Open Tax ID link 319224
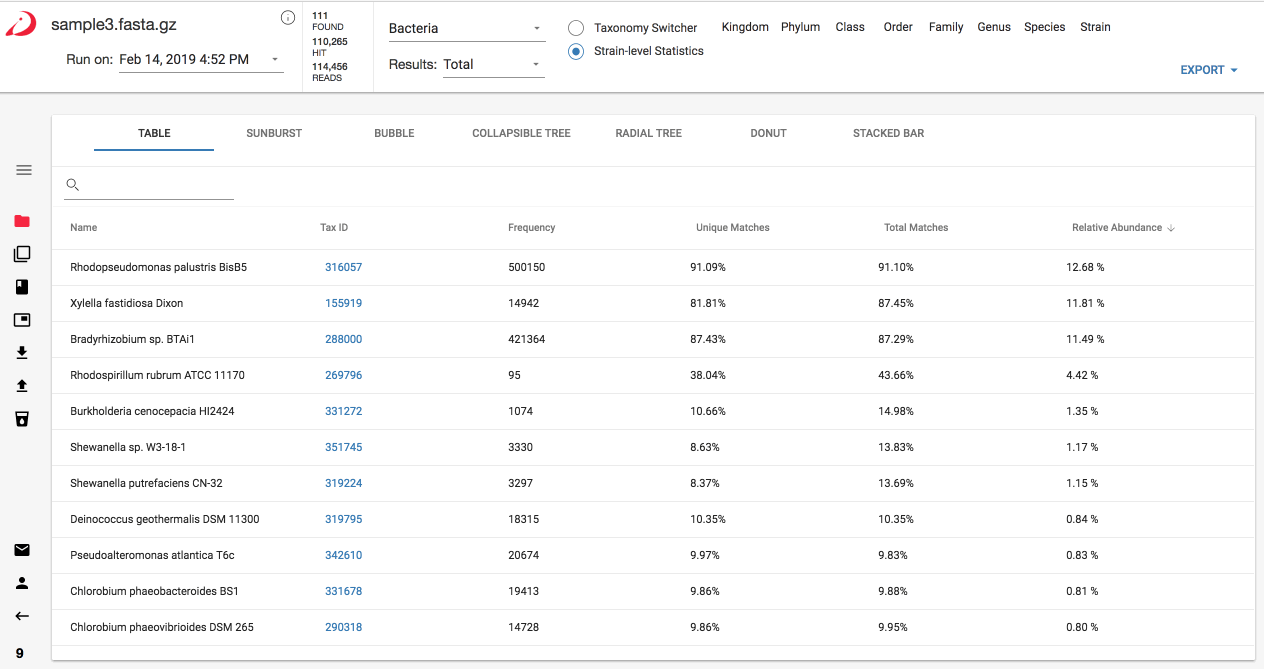Viewport: 1264px width, 669px height. [343, 483]
